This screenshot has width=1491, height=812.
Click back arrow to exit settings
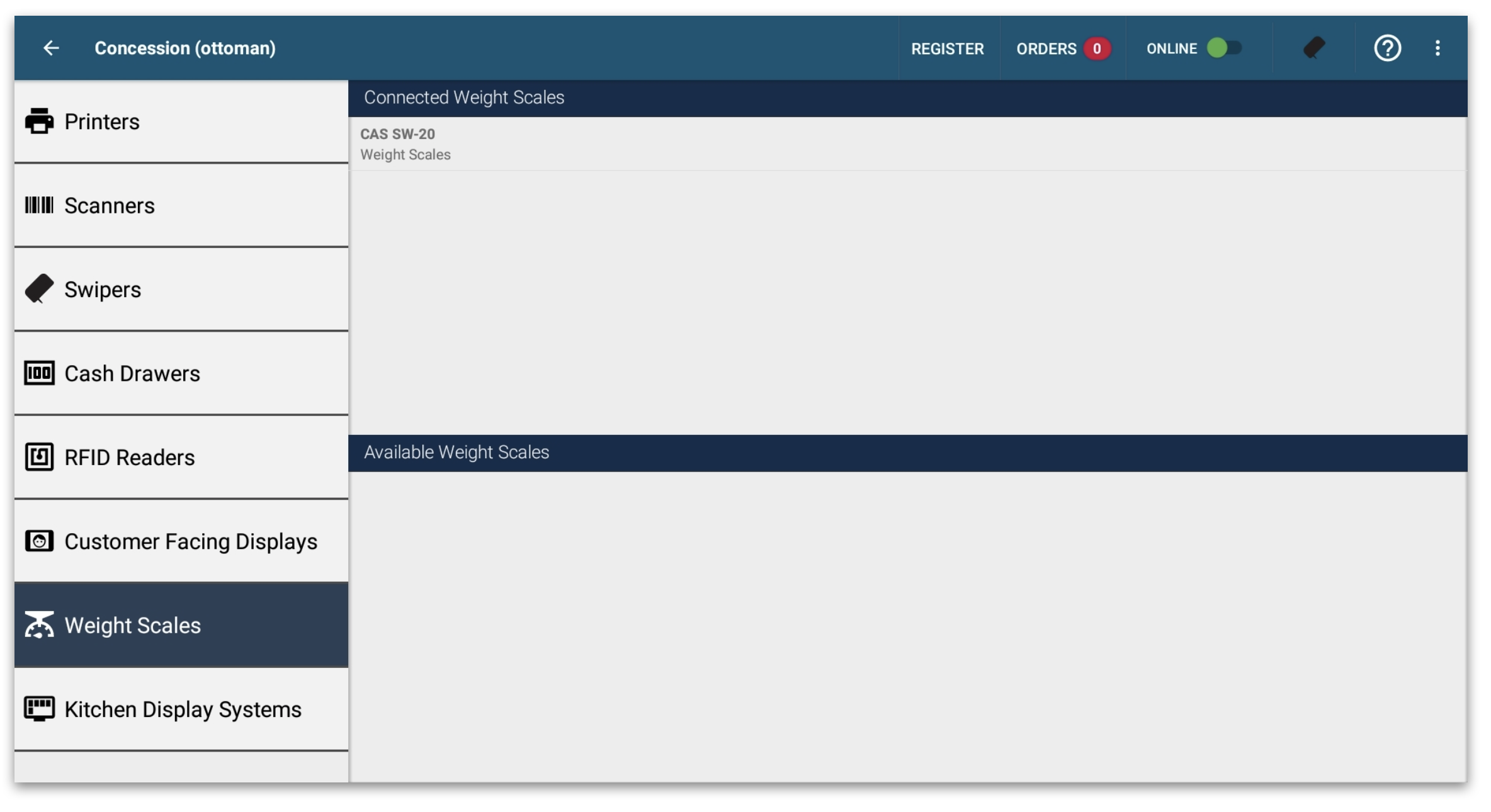coord(51,47)
